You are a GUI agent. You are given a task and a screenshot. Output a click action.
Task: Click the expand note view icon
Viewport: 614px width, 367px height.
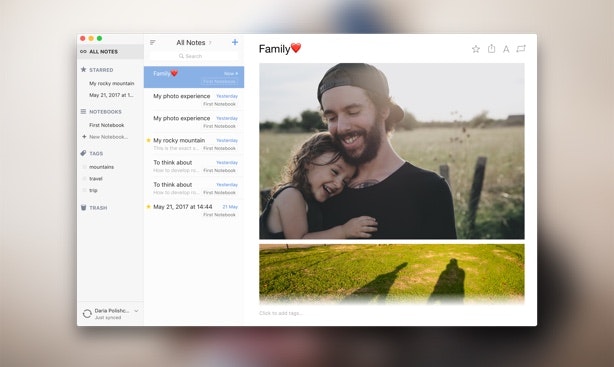pos(521,49)
